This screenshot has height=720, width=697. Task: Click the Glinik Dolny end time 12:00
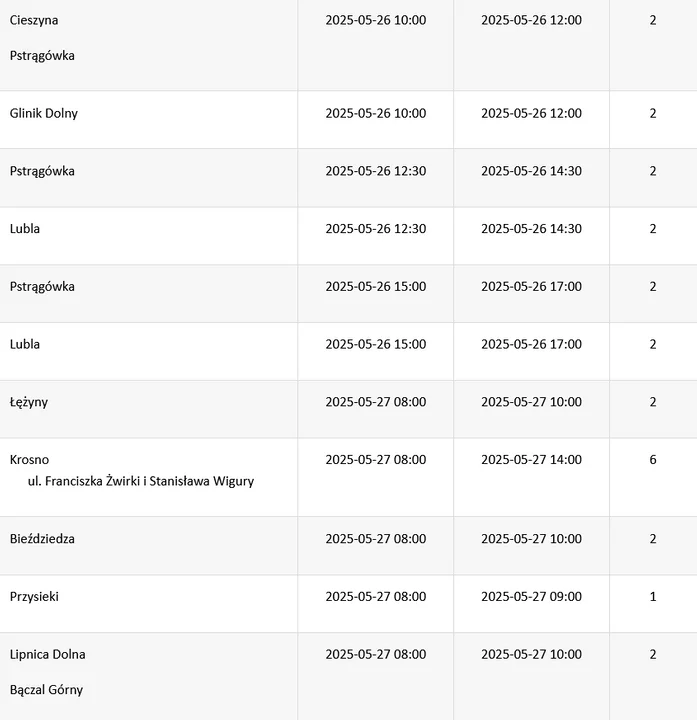click(531, 113)
